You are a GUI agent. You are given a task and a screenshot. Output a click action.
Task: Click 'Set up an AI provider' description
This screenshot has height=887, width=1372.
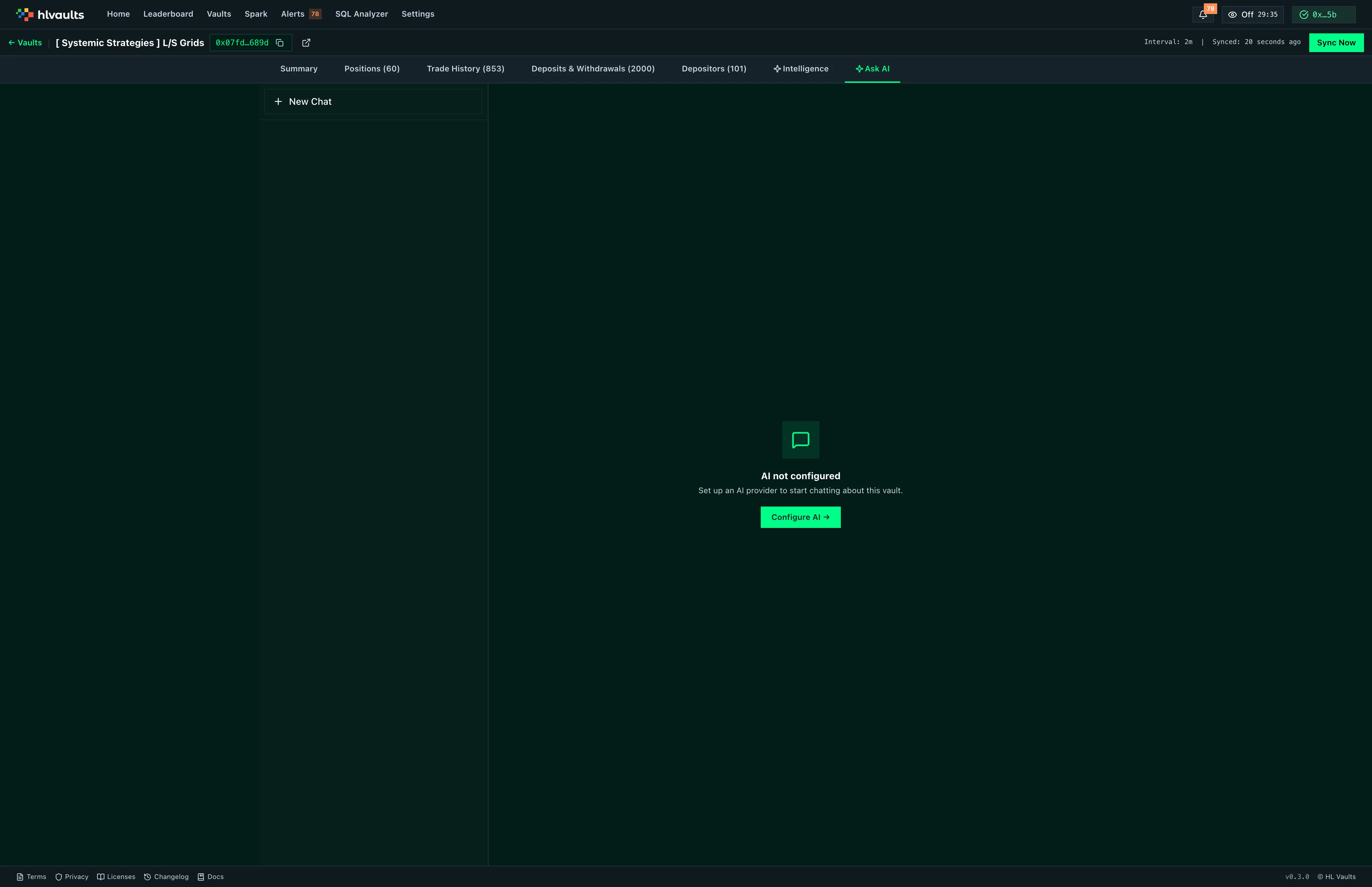[x=800, y=491]
